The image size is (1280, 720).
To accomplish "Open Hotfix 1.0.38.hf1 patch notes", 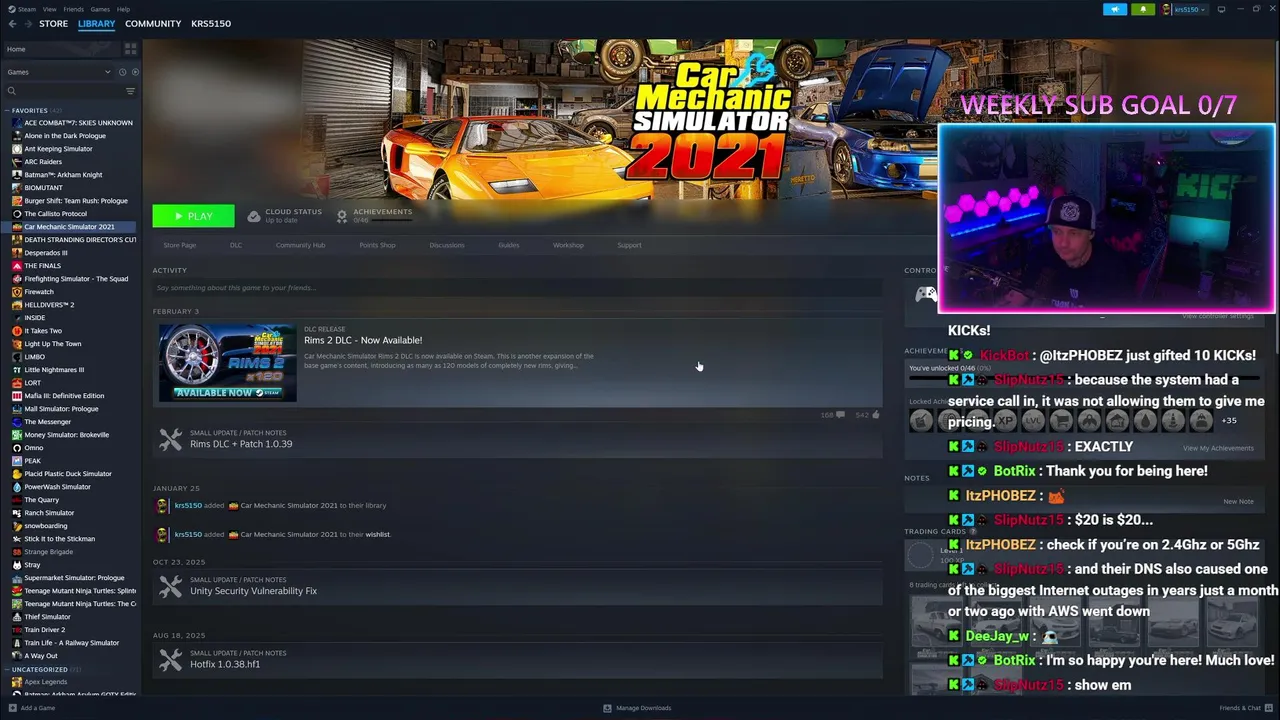I will pyautogui.click(x=225, y=664).
